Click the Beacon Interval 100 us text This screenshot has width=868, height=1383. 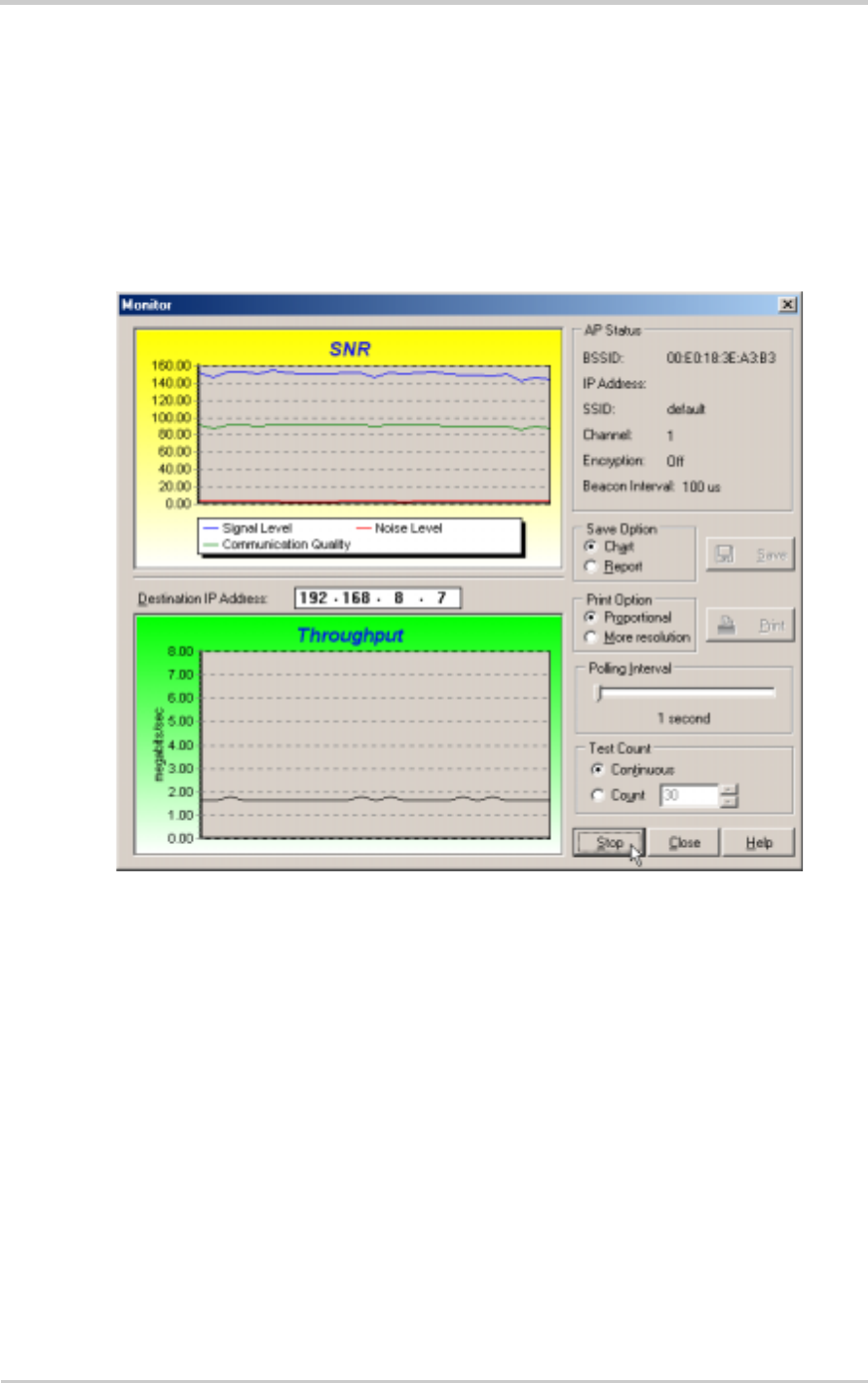(652, 485)
